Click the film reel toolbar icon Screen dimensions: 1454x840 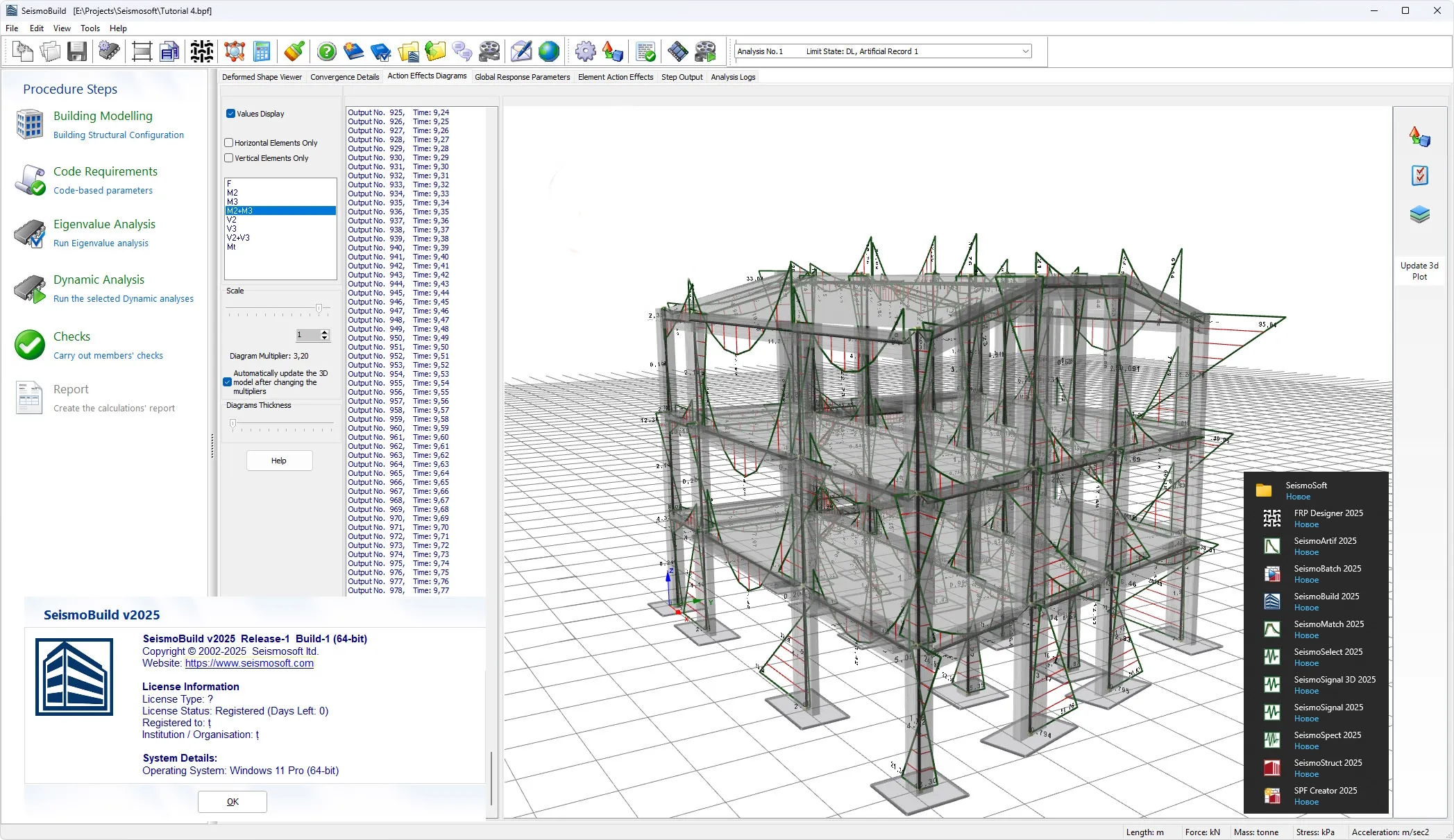click(x=489, y=51)
